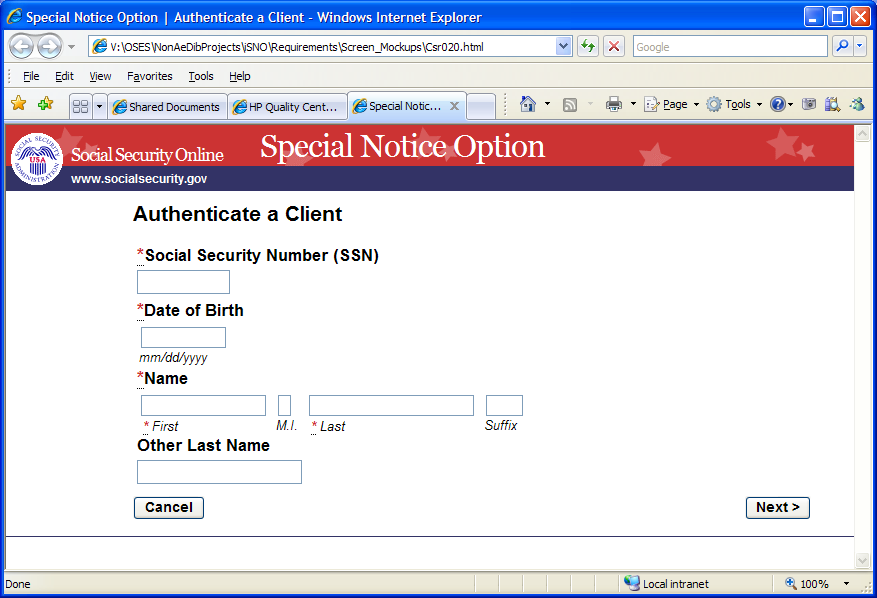Screen dimensions: 877x598
Task: Click the Other Last Name input field
Action: tap(219, 472)
